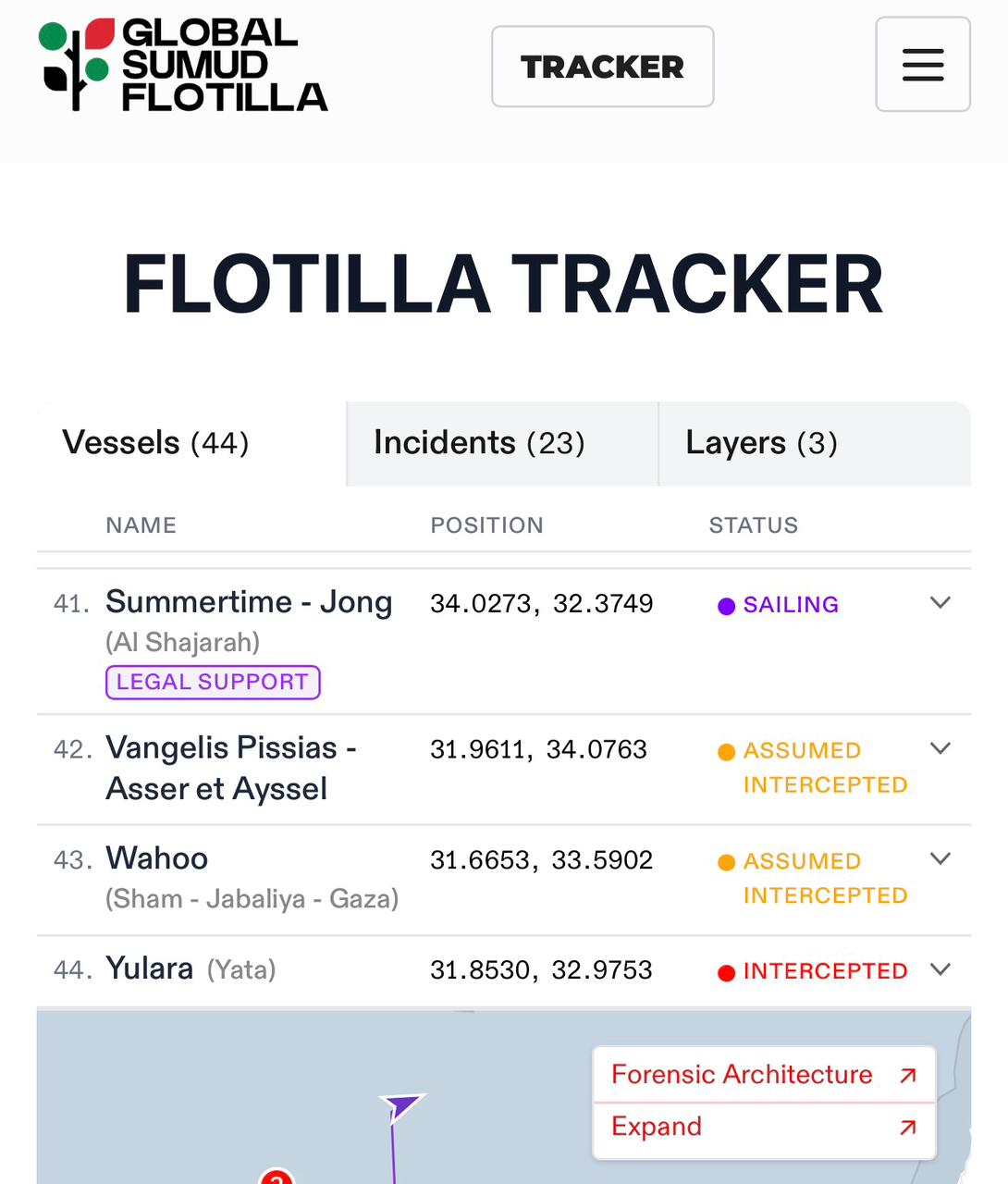Screen dimensions: 1008x1184
Task: Click the red incident marker on map
Action: coord(277,1177)
